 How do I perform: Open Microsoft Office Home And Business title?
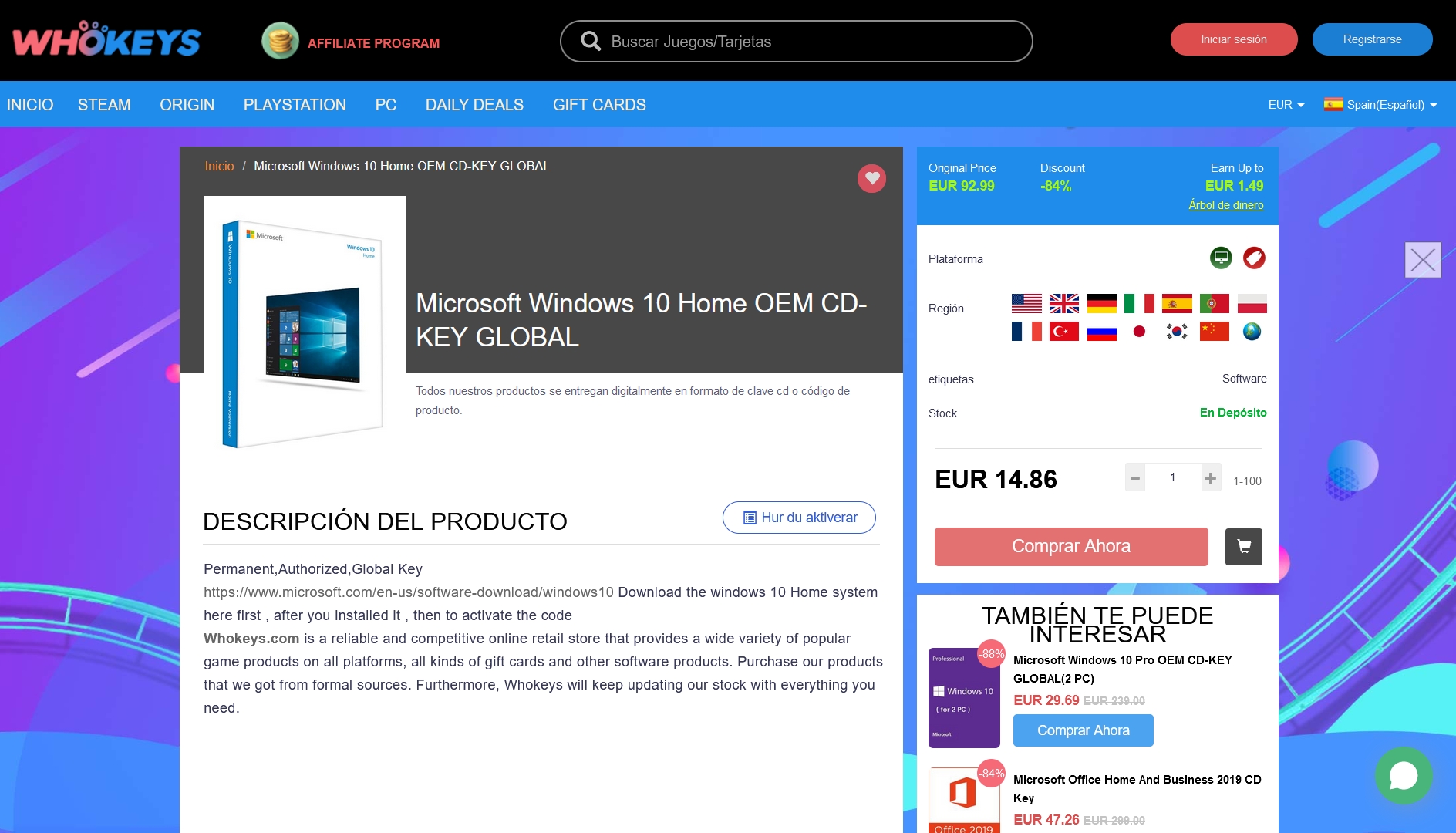[x=1137, y=789]
